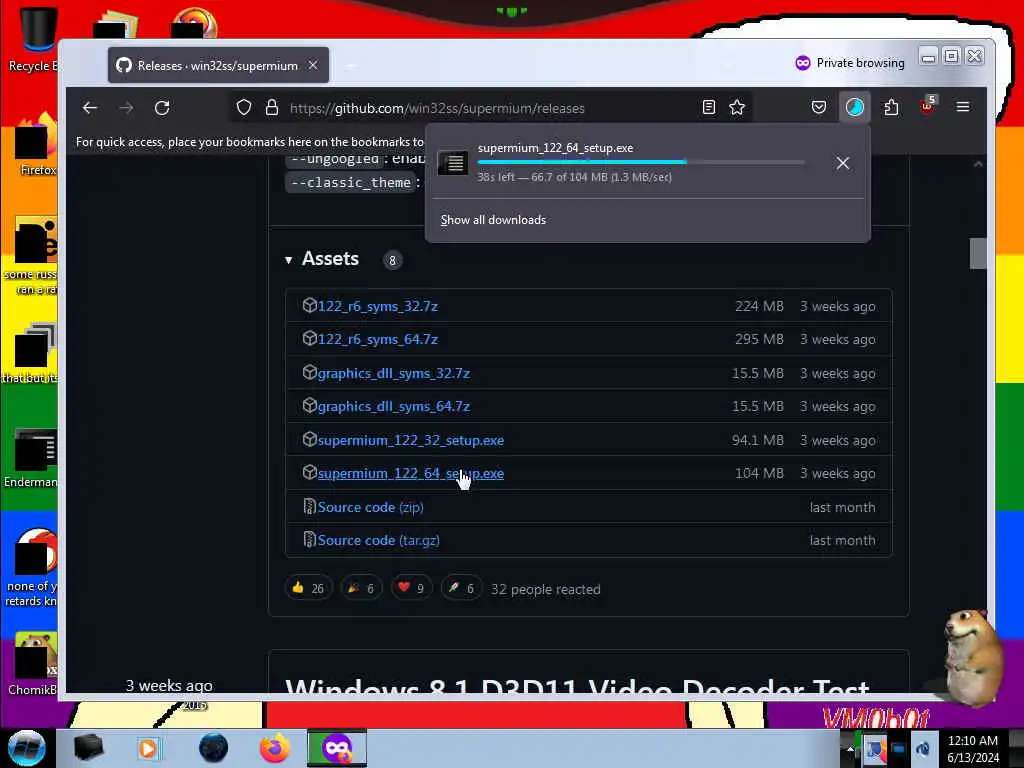
Task: Click the private browsing taskbar button
Action: pos(337,748)
